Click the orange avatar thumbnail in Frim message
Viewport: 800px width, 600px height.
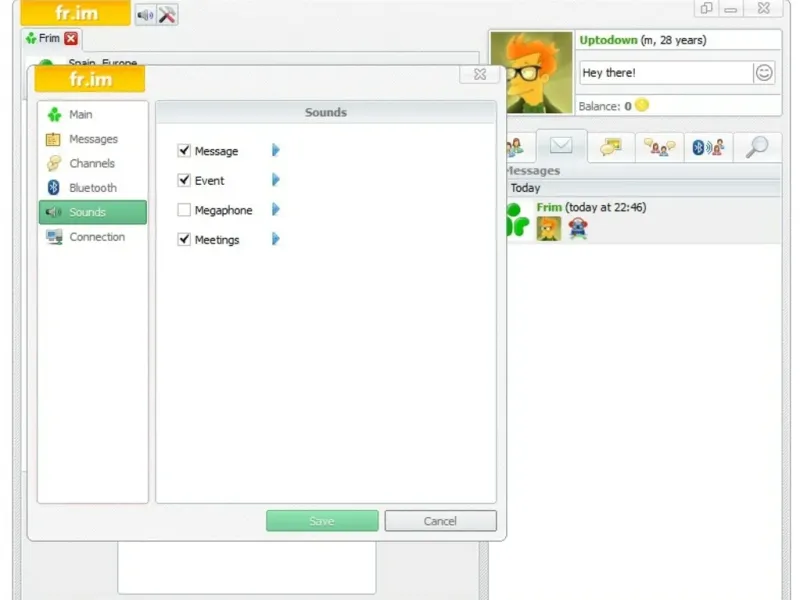549,229
